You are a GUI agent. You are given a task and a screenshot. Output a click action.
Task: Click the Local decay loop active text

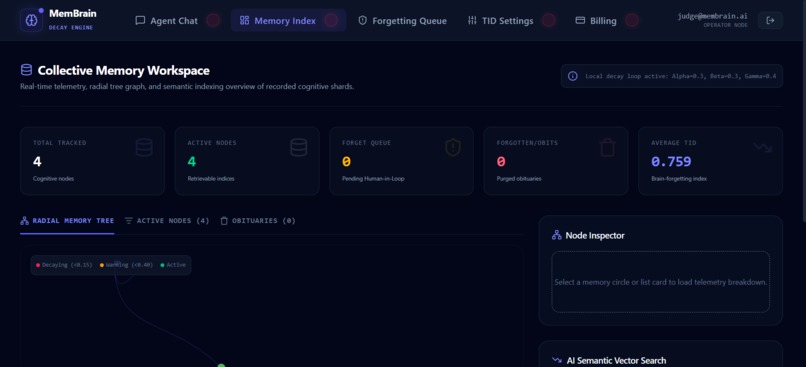tap(681, 76)
